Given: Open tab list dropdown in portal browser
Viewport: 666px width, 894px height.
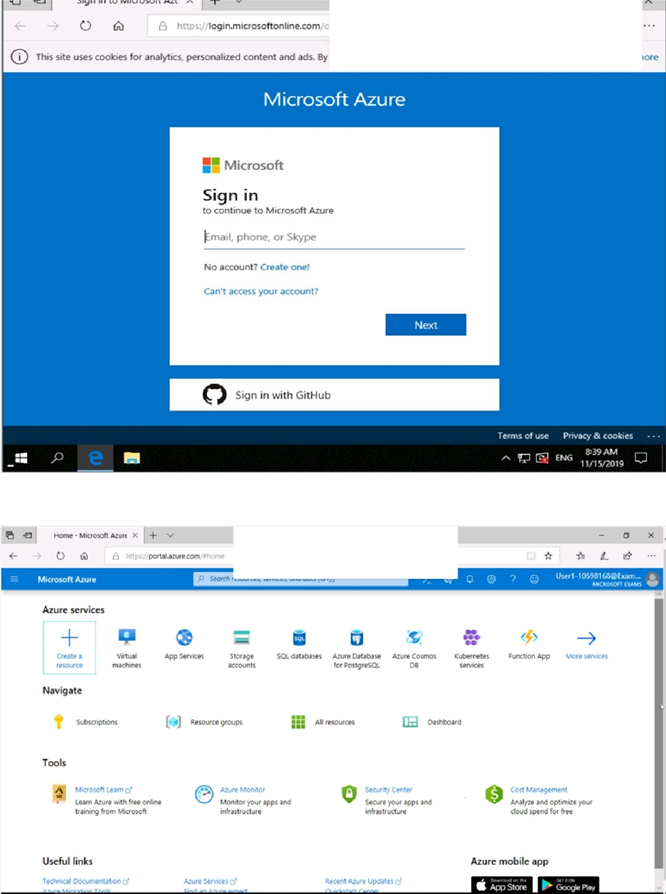Looking at the screenshot, I should [x=170, y=535].
